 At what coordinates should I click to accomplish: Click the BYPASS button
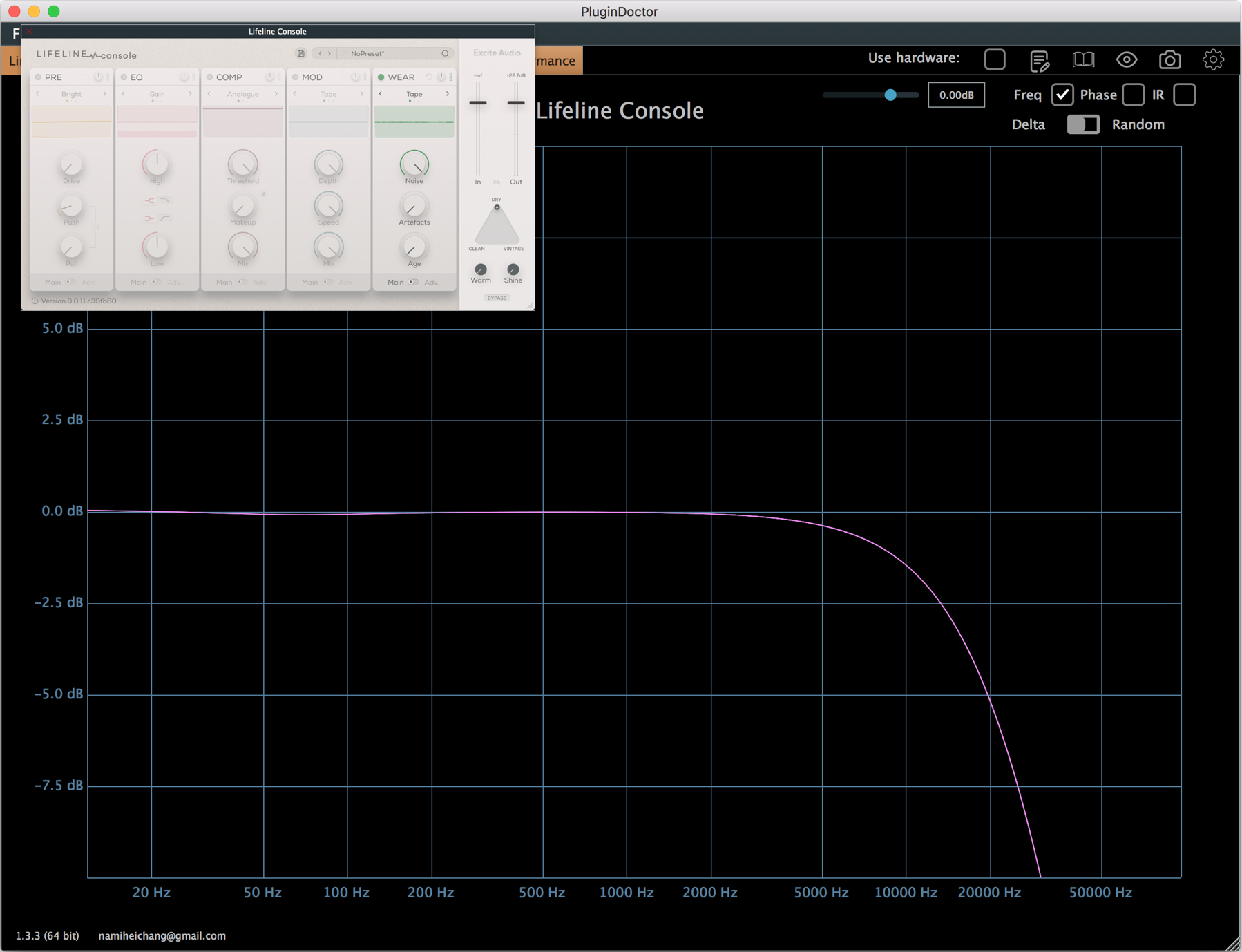tap(497, 298)
